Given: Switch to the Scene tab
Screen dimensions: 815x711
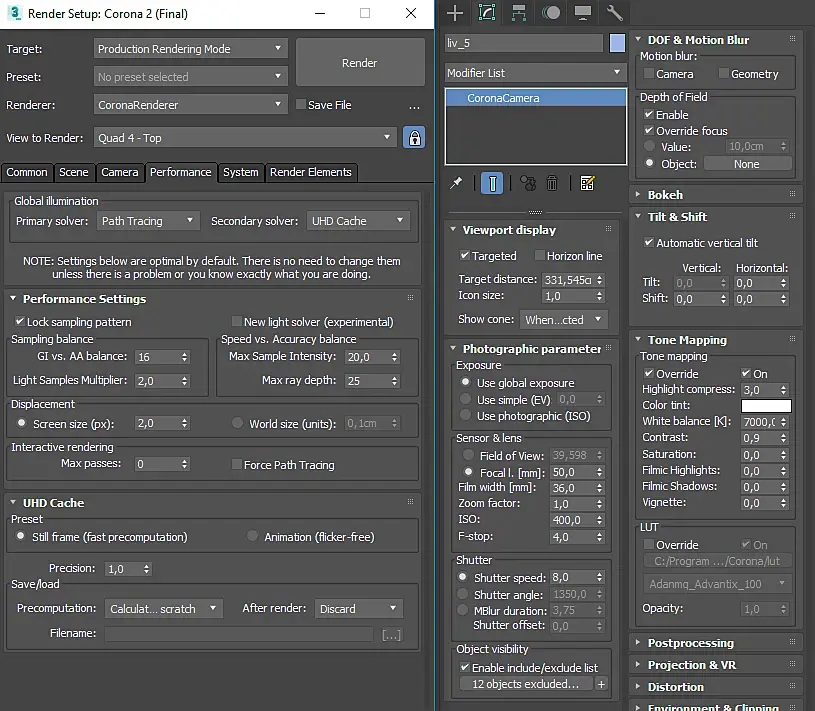Looking at the screenshot, I should pos(74,172).
